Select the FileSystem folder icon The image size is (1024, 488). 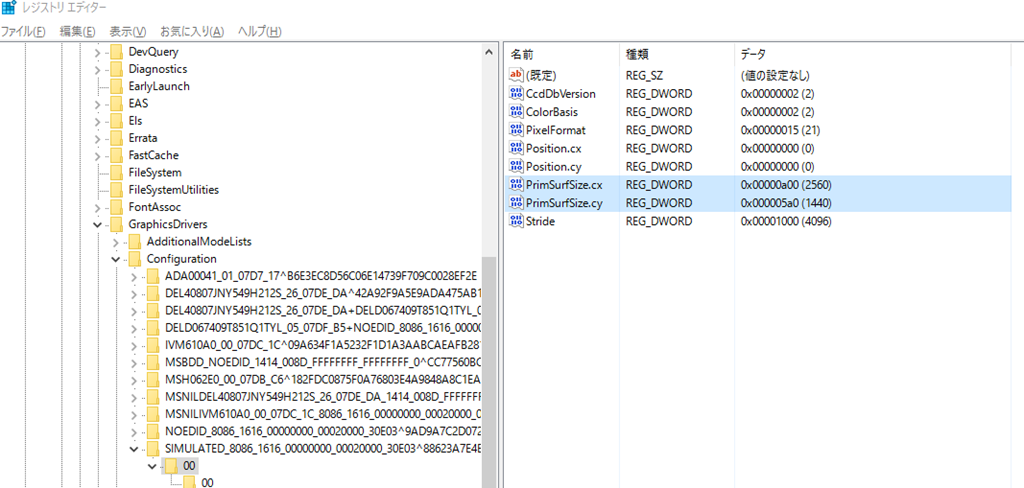[117, 173]
